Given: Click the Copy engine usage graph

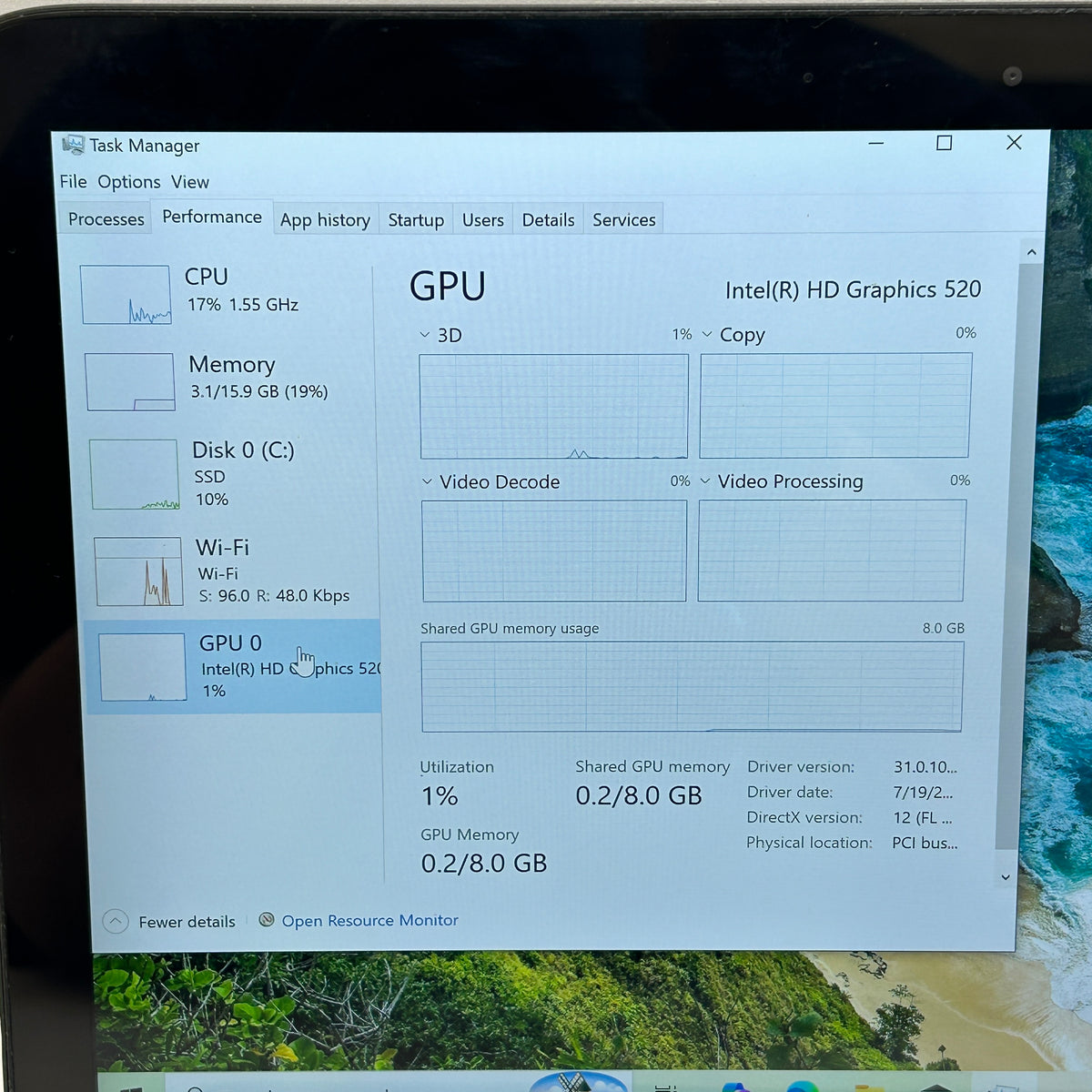Looking at the screenshot, I should click(835, 405).
